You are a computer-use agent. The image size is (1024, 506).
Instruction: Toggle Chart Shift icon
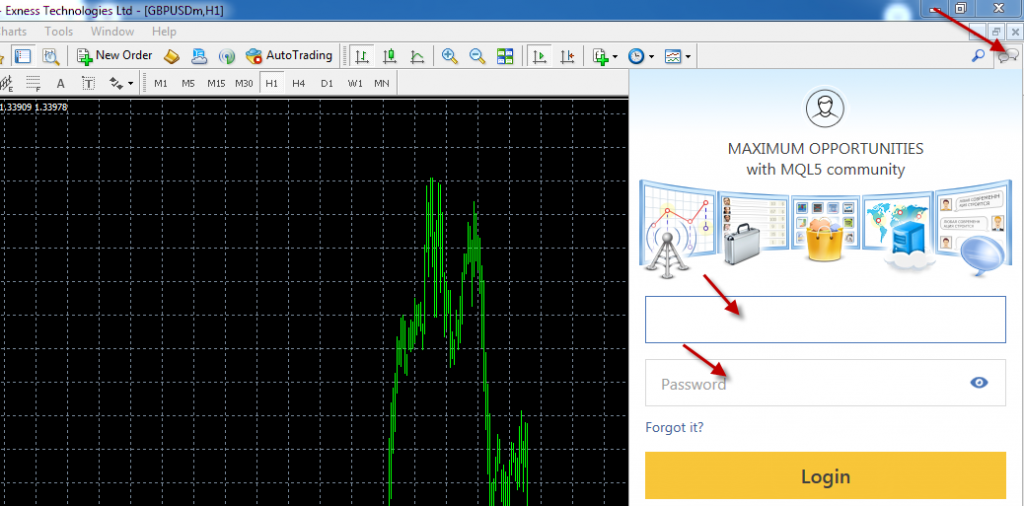(567, 57)
